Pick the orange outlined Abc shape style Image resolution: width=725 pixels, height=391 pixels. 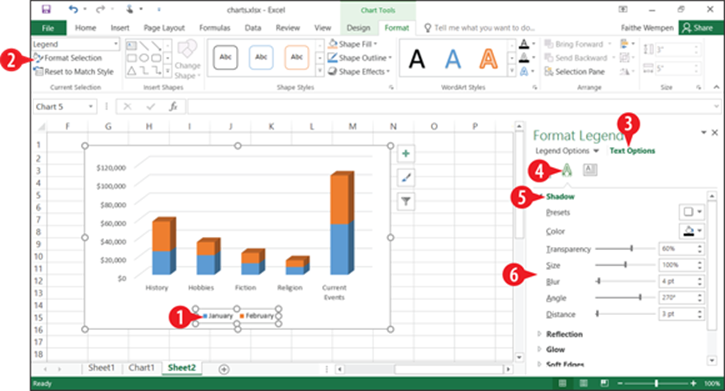[x=297, y=57]
